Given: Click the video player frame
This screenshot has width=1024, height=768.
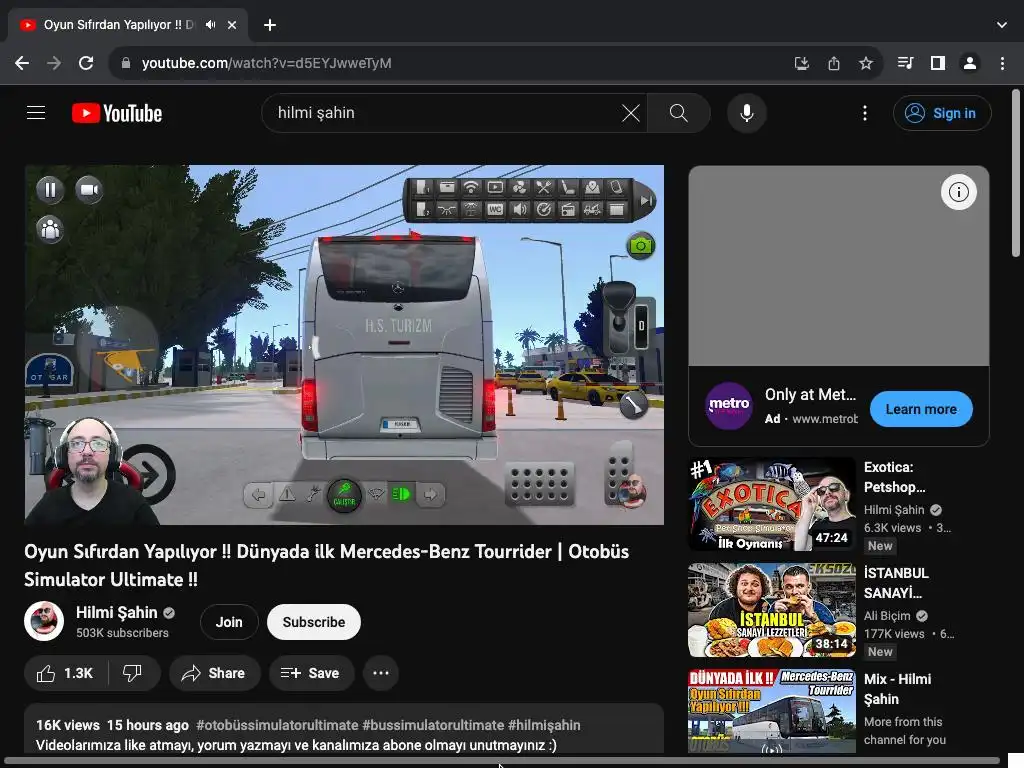Looking at the screenshot, I should coord(344,345).
